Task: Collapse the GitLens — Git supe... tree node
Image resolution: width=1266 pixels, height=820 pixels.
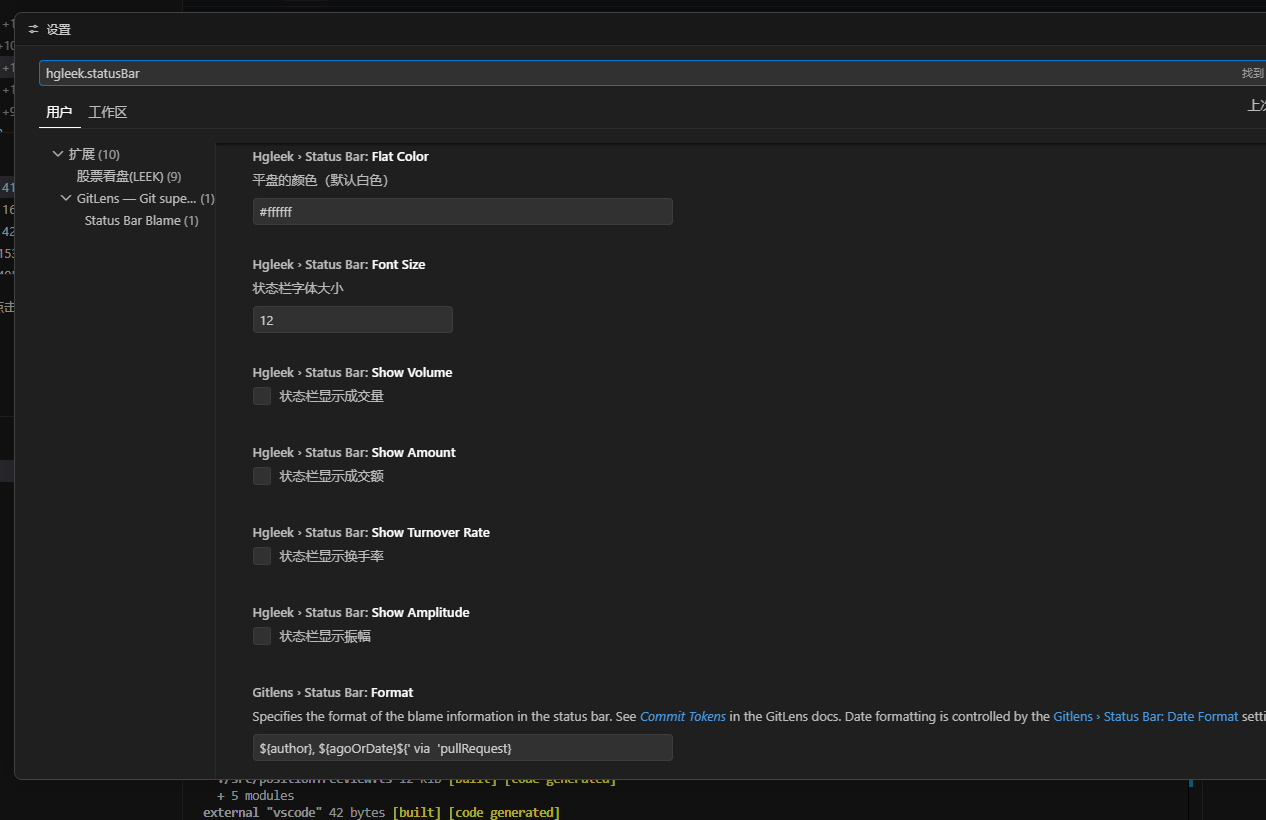Action: [x=66, y=198]
